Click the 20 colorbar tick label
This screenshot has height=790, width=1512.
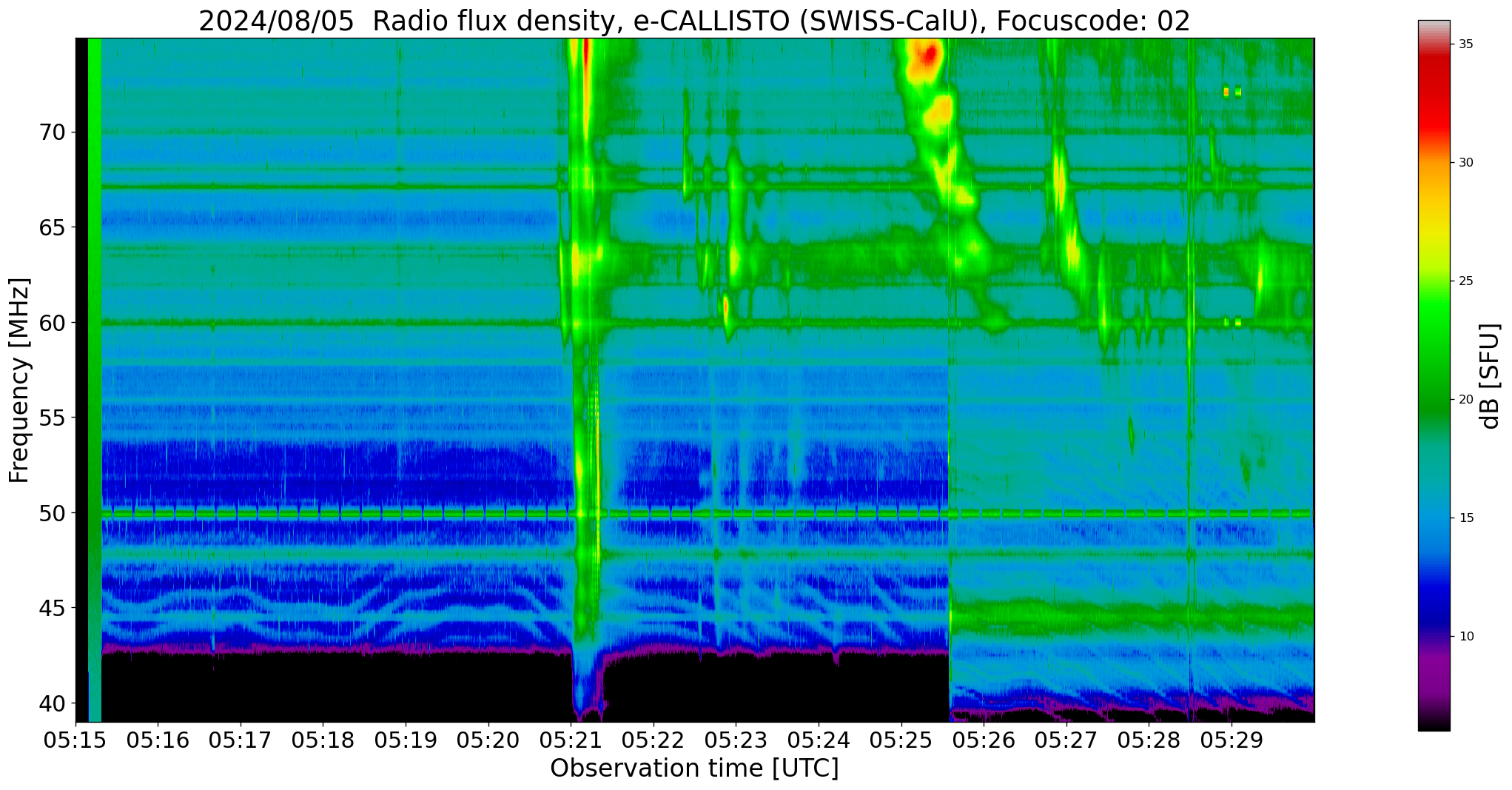coord(1466,400)
